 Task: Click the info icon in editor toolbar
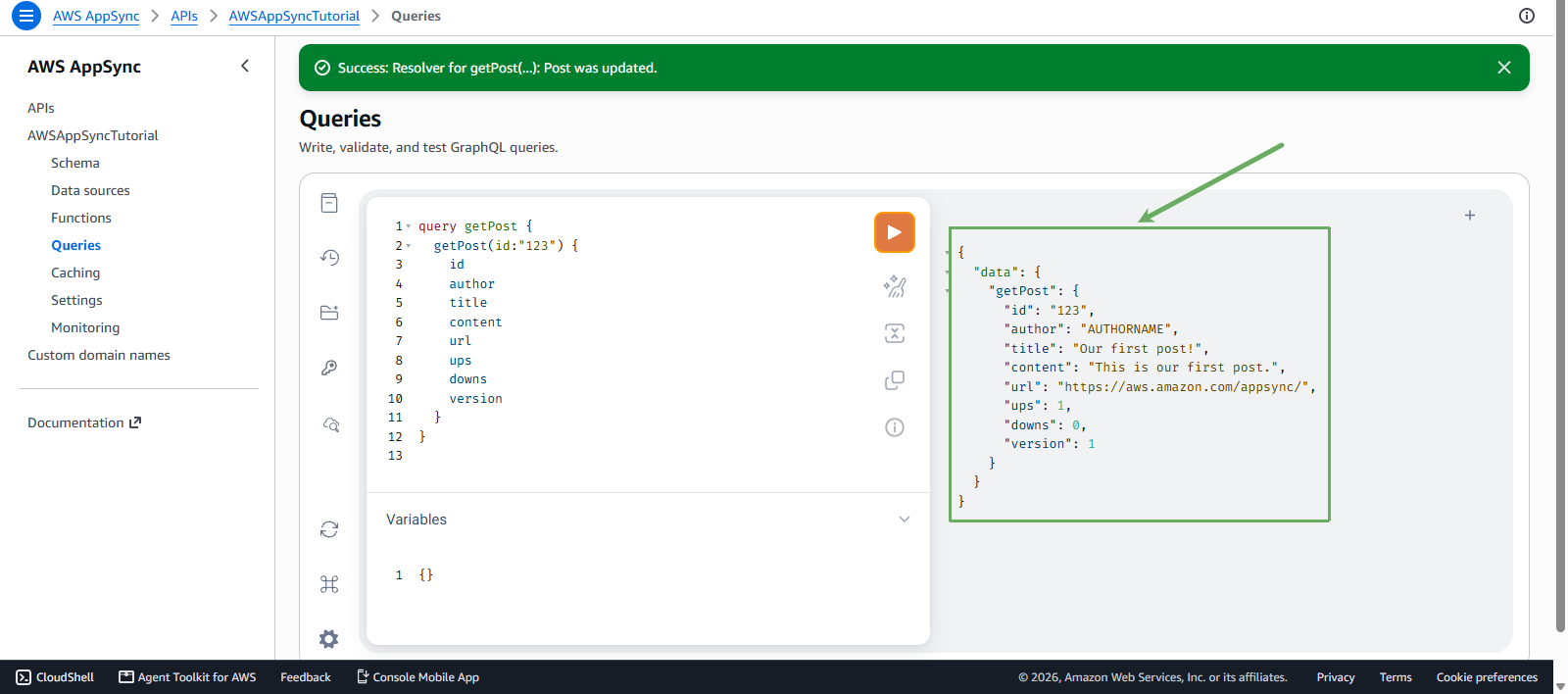tap(895, 427)
